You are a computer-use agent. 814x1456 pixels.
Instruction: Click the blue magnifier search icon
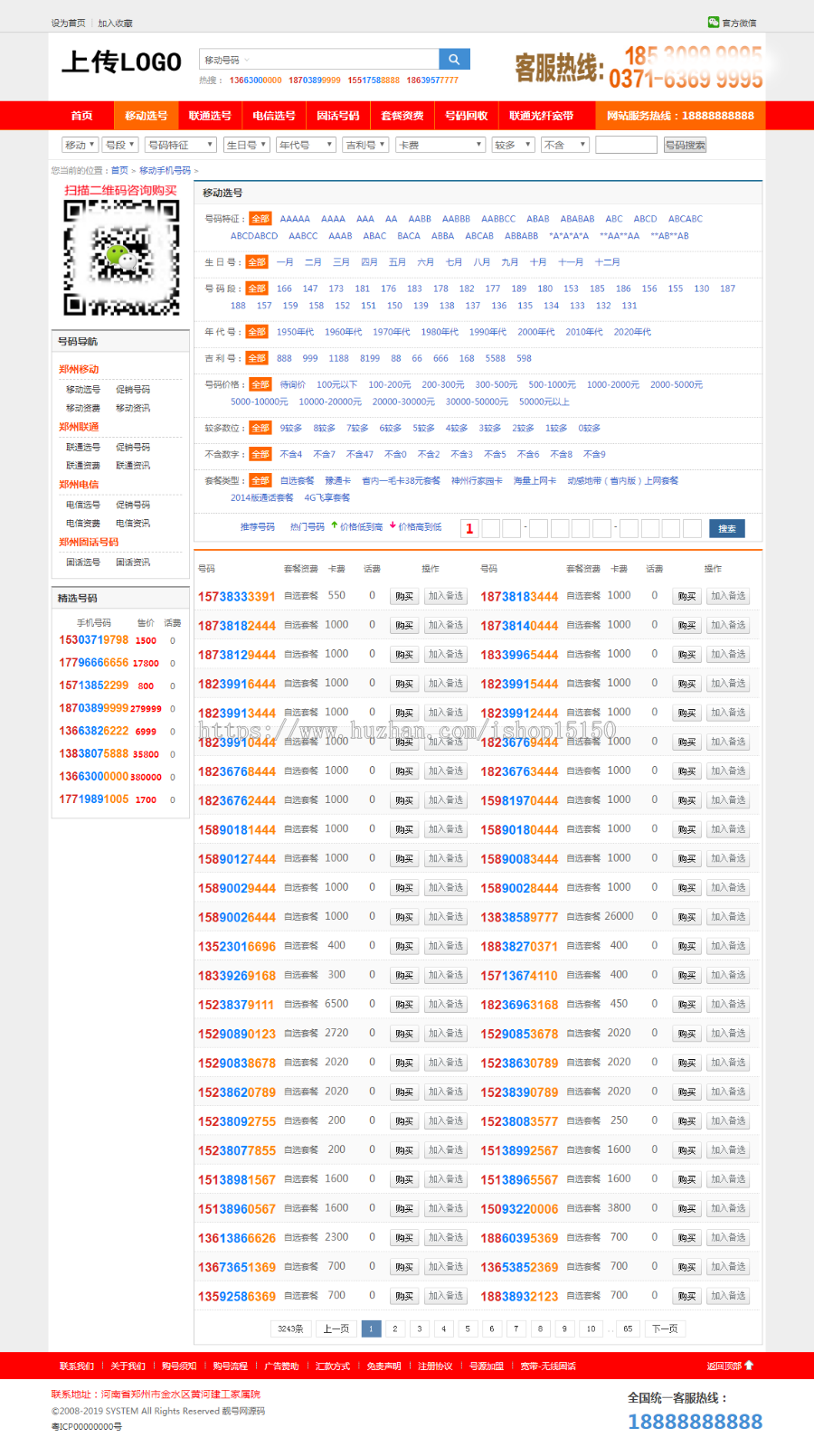[454, 60]
